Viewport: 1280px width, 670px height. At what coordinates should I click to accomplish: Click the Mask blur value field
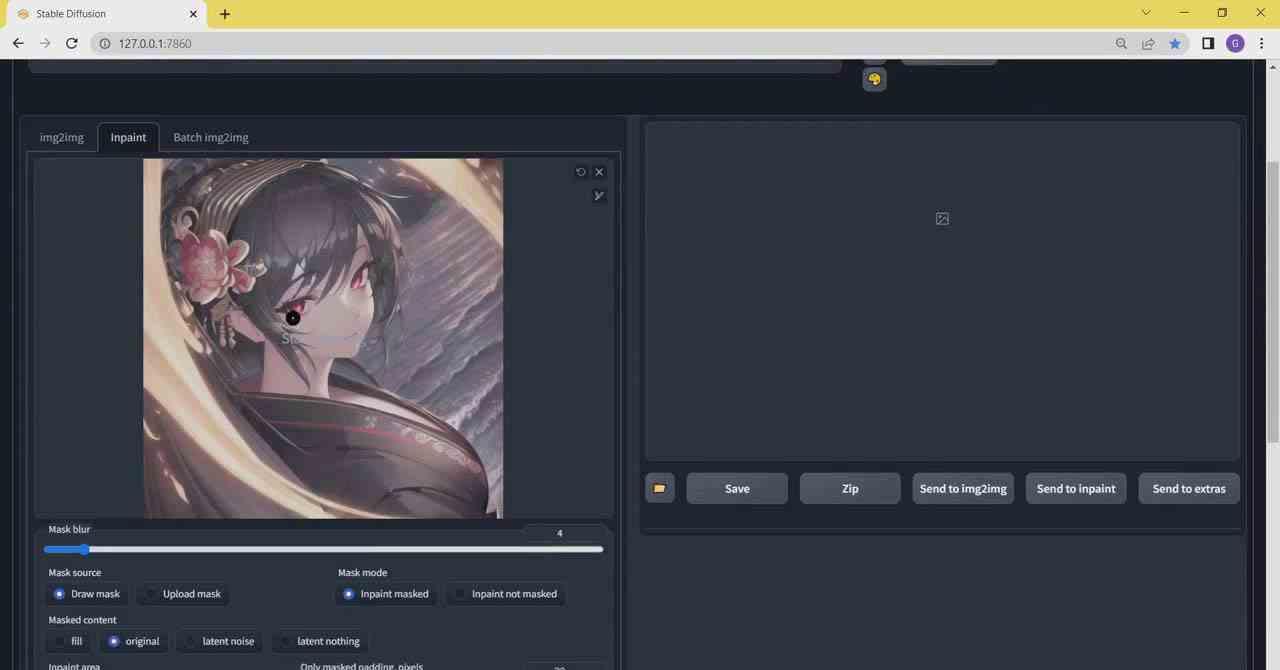(559, 533)
